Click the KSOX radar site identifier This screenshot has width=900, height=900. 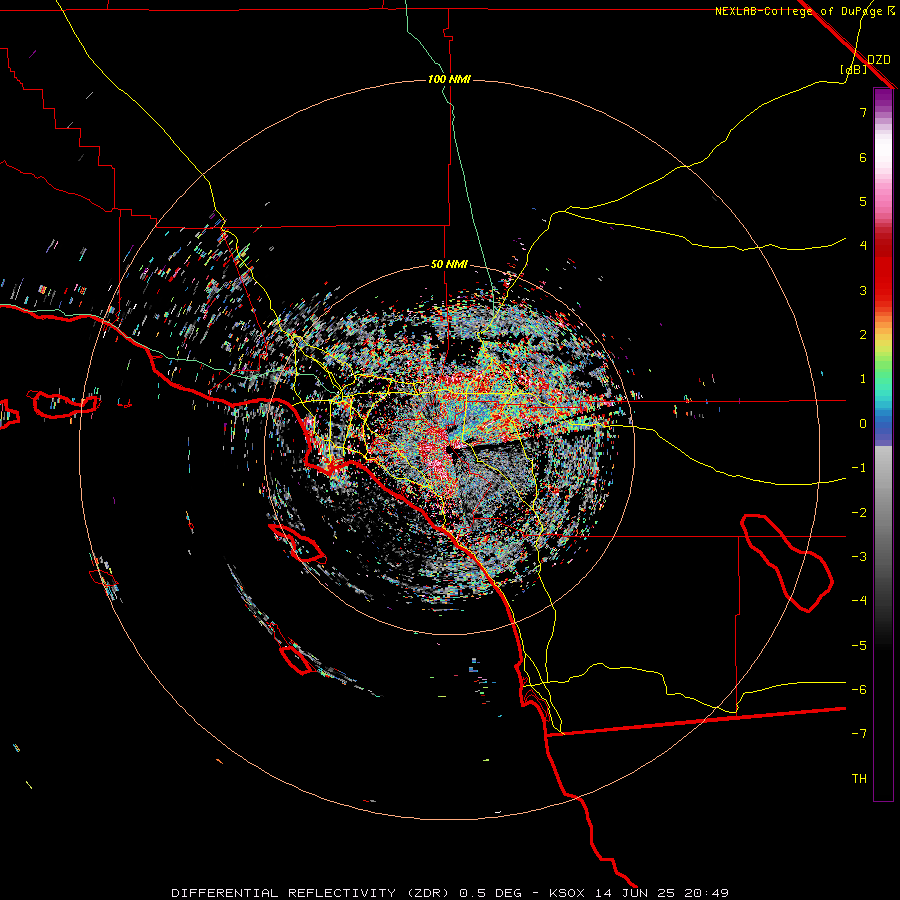pyautogui.click(x=567, y=893)
